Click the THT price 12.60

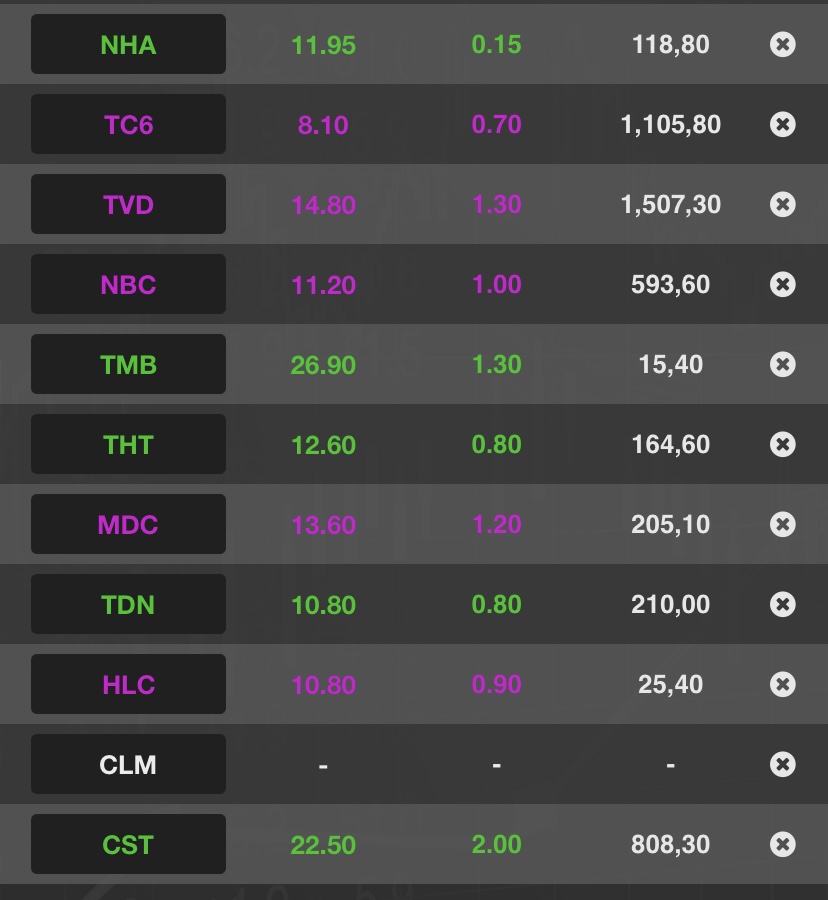tap(323, 445)
